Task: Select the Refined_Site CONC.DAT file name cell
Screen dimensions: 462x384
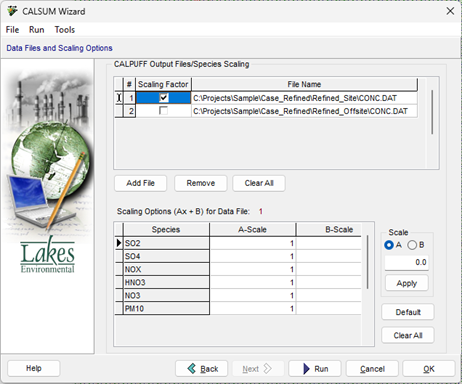Action: 304,98
